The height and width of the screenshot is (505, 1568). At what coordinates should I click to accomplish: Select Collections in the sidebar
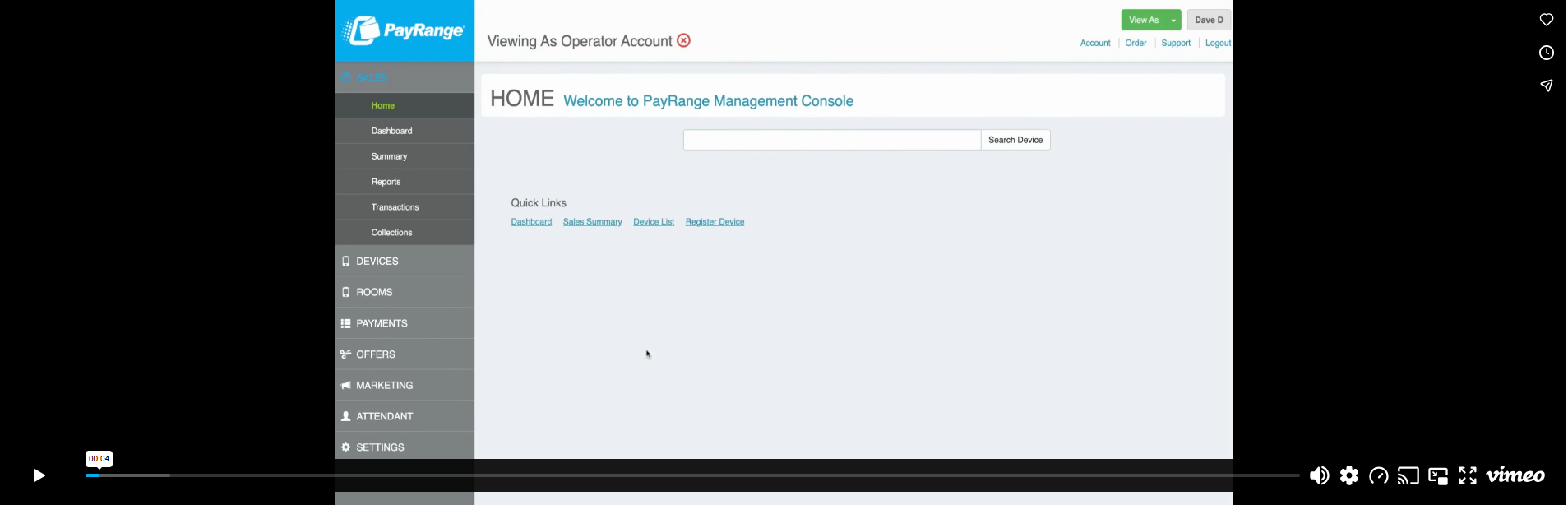click(x=405, y=233)
